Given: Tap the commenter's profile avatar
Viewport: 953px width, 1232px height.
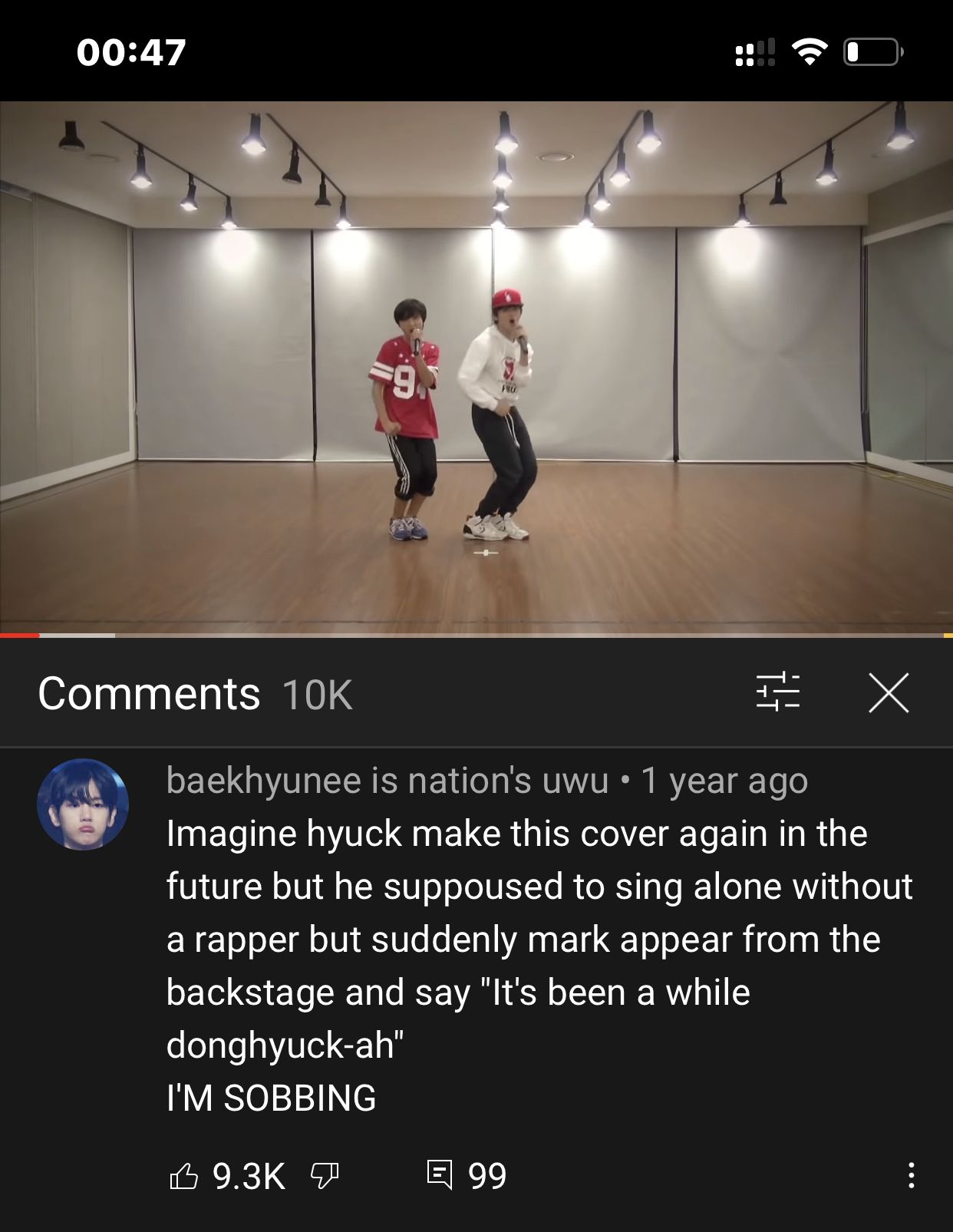Looking at the screenshot, I should [83, 804].
